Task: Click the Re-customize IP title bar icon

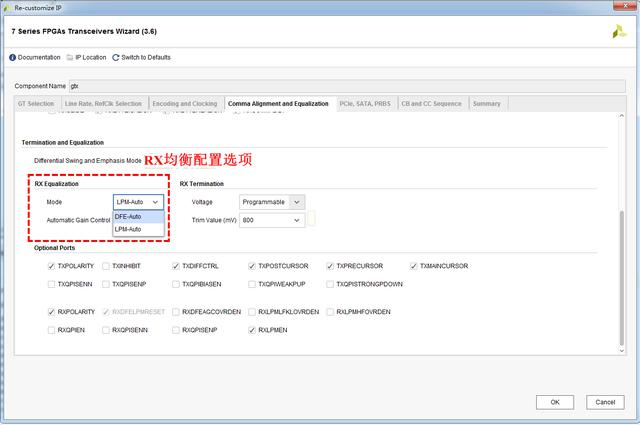Action: pos(7,8)
